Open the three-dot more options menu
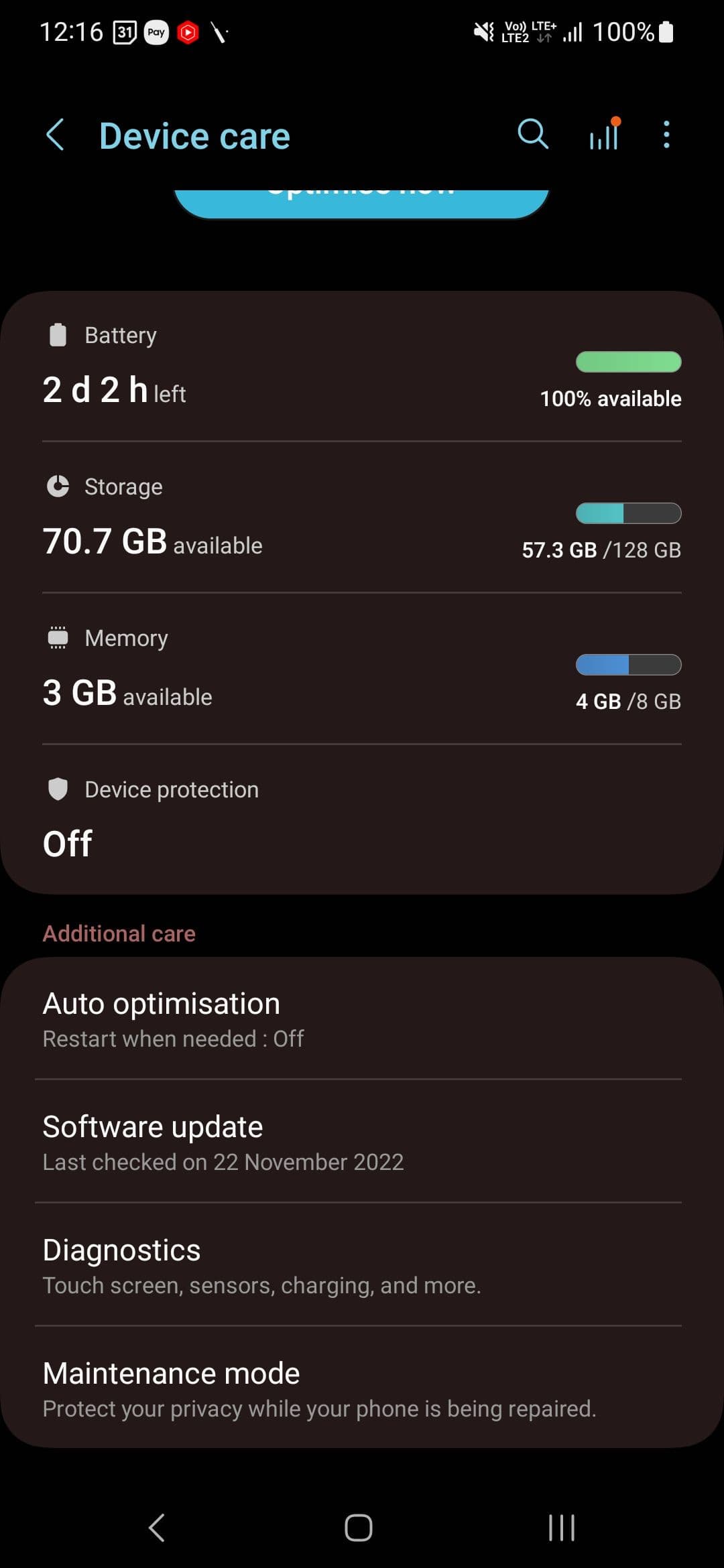This screenshot has height=1568, width=724. pyautogui.click(x=666, y=135)
